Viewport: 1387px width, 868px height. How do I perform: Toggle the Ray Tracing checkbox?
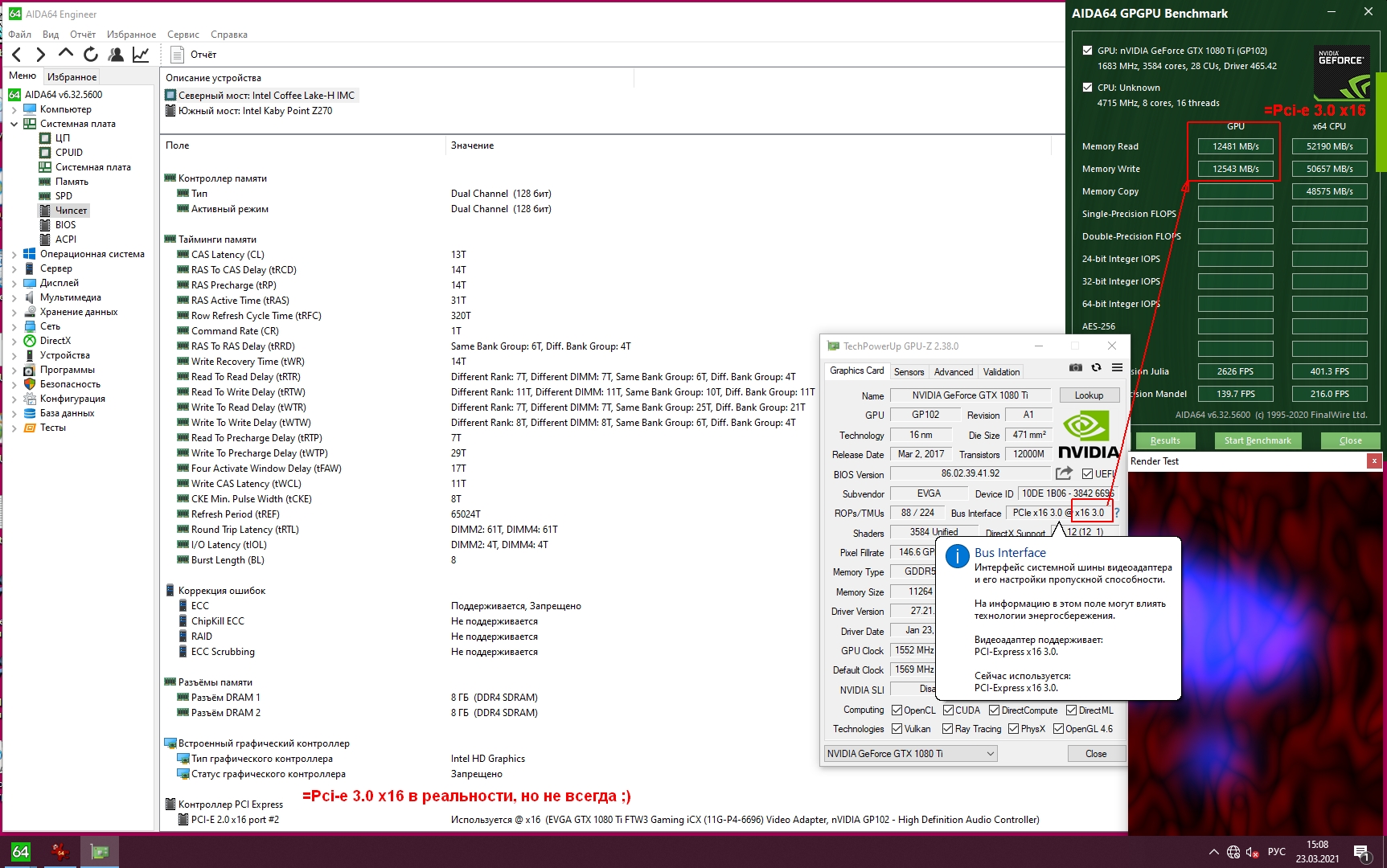[x=948, y=729]
